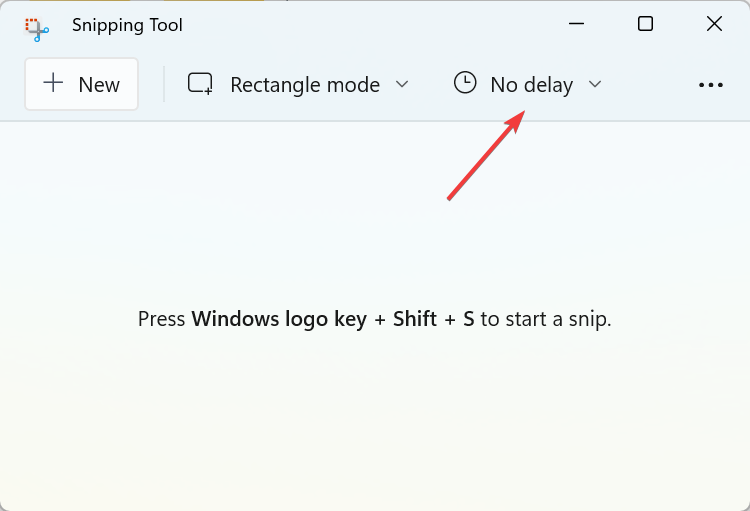Click the Snipping Tool app icon
The image size is (750, 511).
(37, 27)
